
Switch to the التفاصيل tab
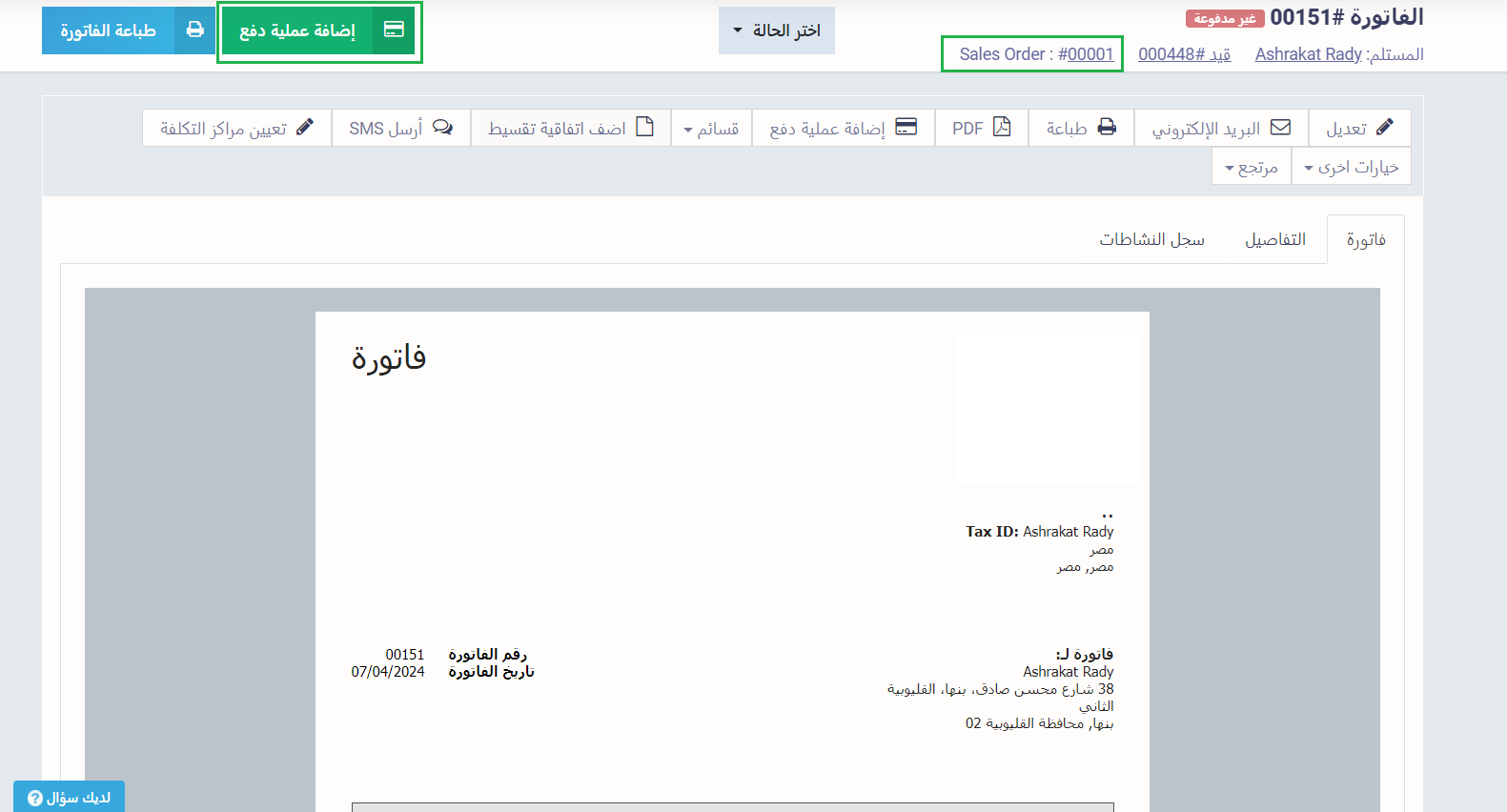pyautogui.click(x=1274, y=239)
